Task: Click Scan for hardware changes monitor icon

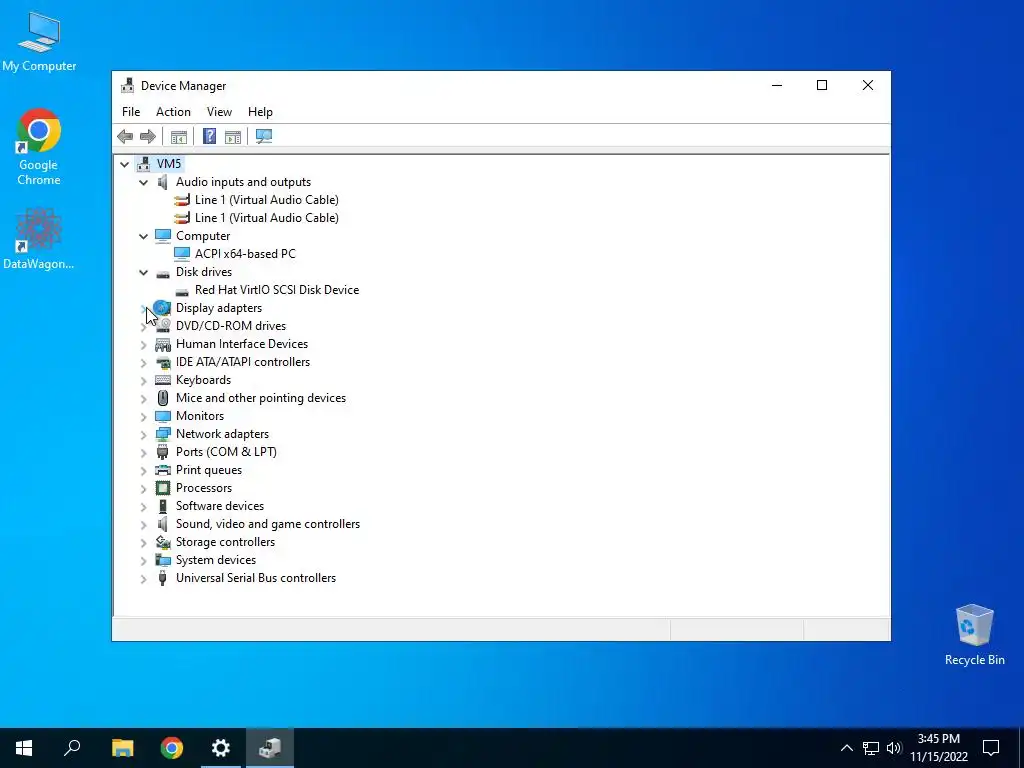Action: click(264, 136)
